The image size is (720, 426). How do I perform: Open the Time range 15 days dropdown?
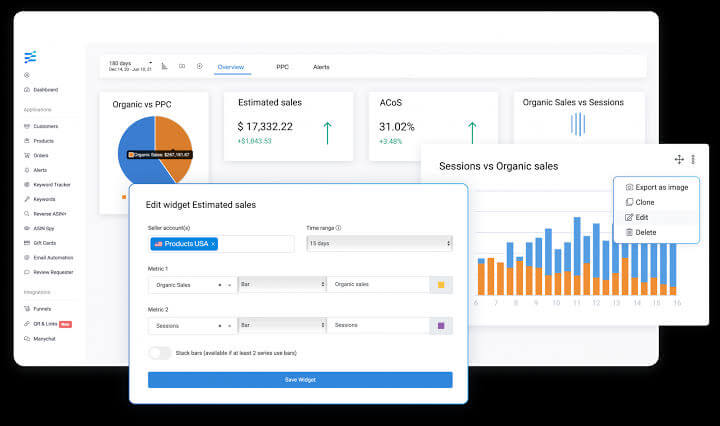379,243
